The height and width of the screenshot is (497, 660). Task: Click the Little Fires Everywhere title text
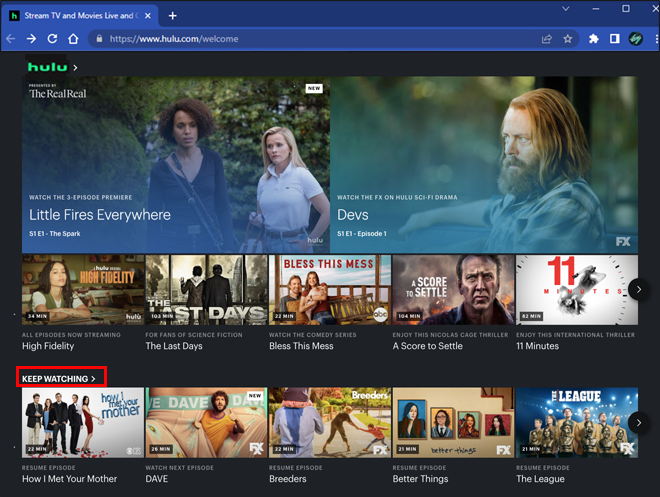tap(100, 215)
